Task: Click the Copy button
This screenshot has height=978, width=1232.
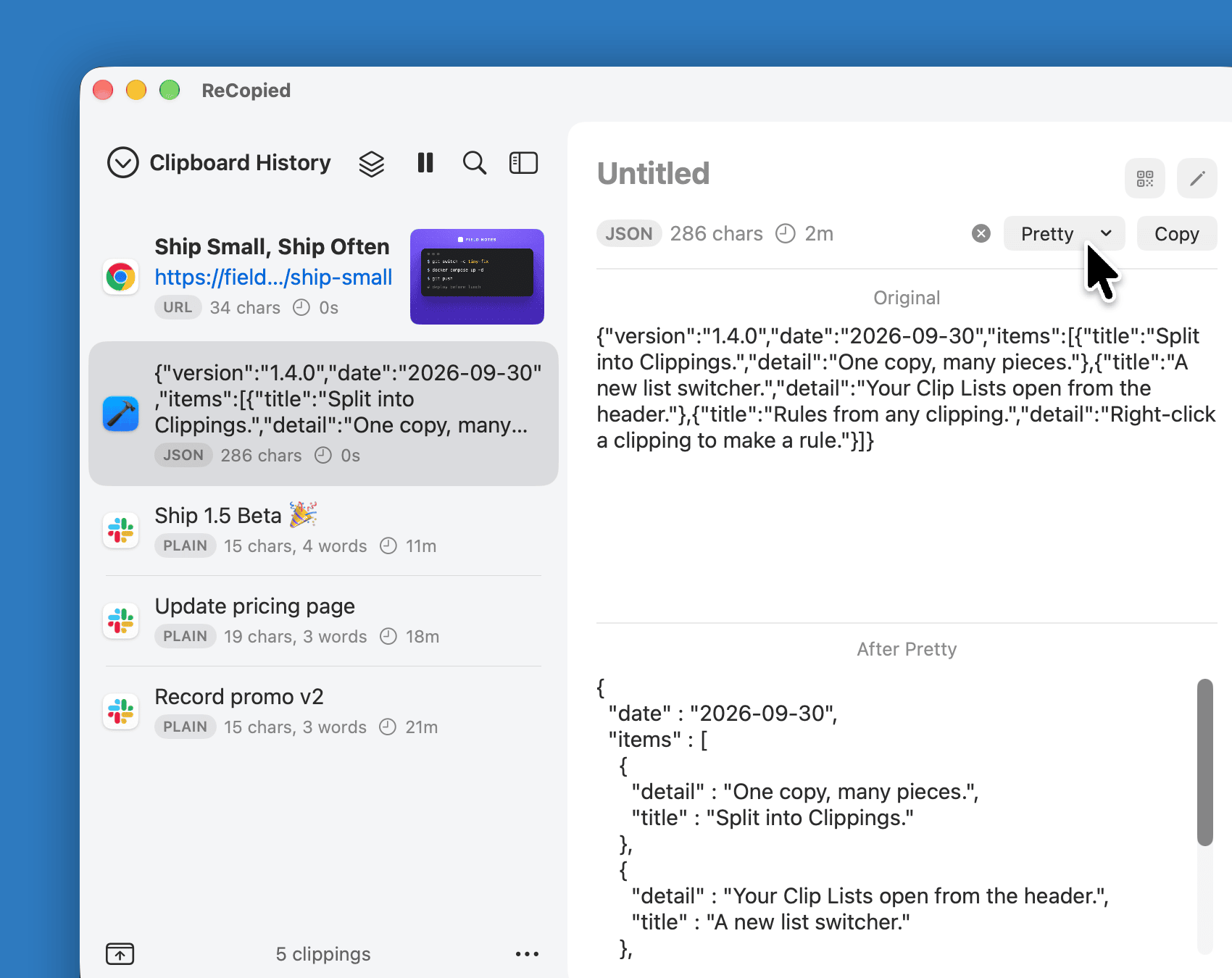Action: coord(1177,233)
